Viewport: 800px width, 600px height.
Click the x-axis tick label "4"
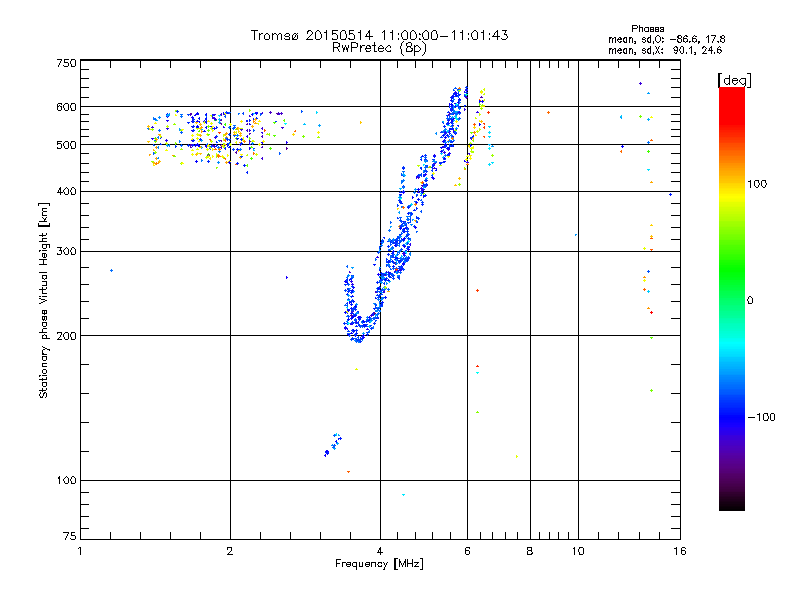(380, 551)
